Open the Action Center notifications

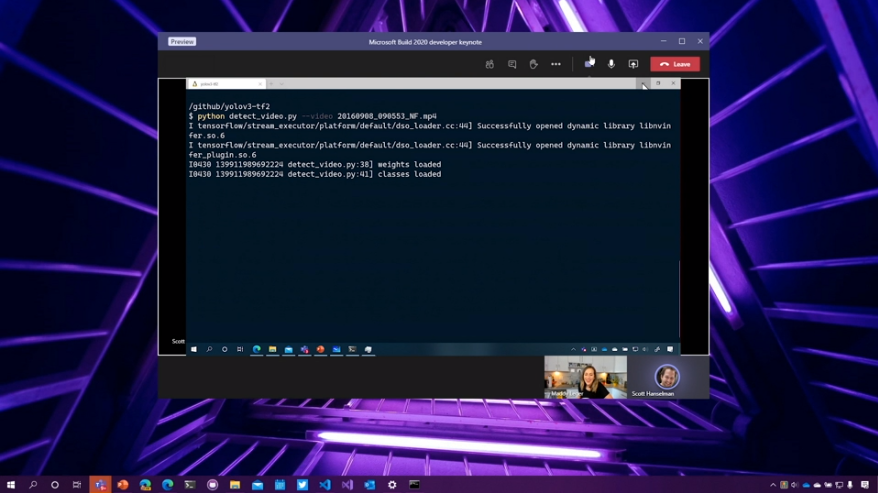pos(865,485)
